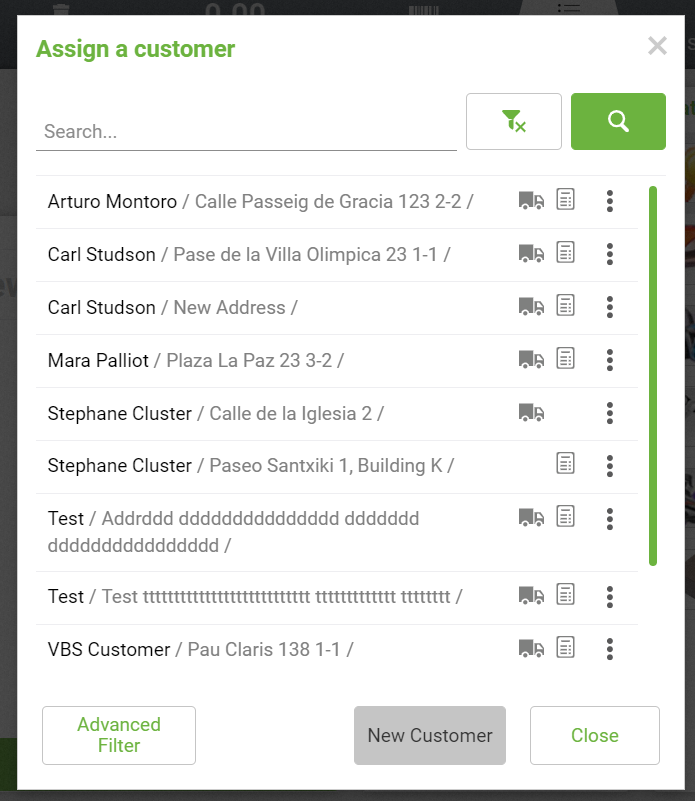Click the truck icon for VBS Customer
695x801 pixels.
(x=531, y=648)
